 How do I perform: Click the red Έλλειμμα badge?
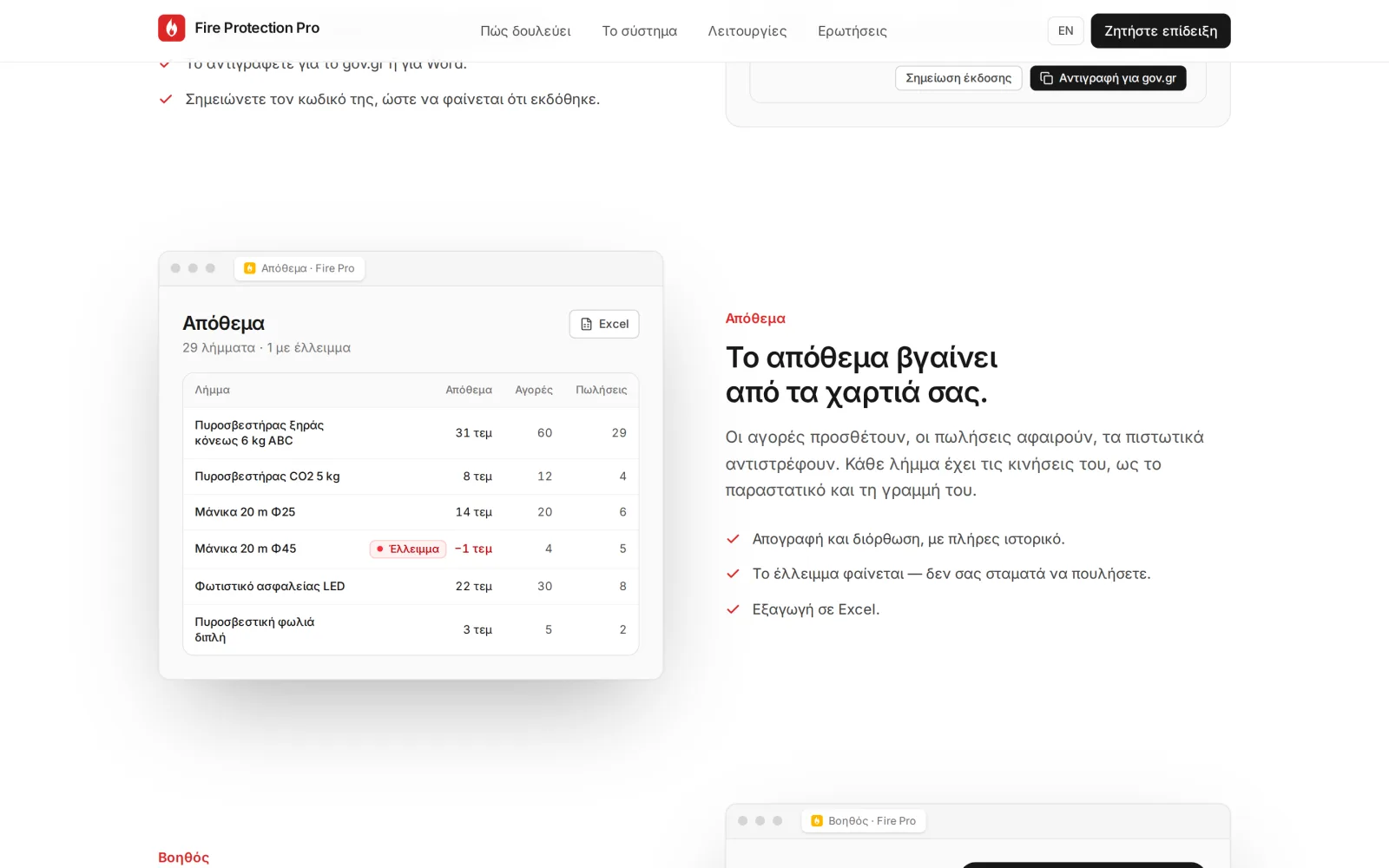click(408, 549)
